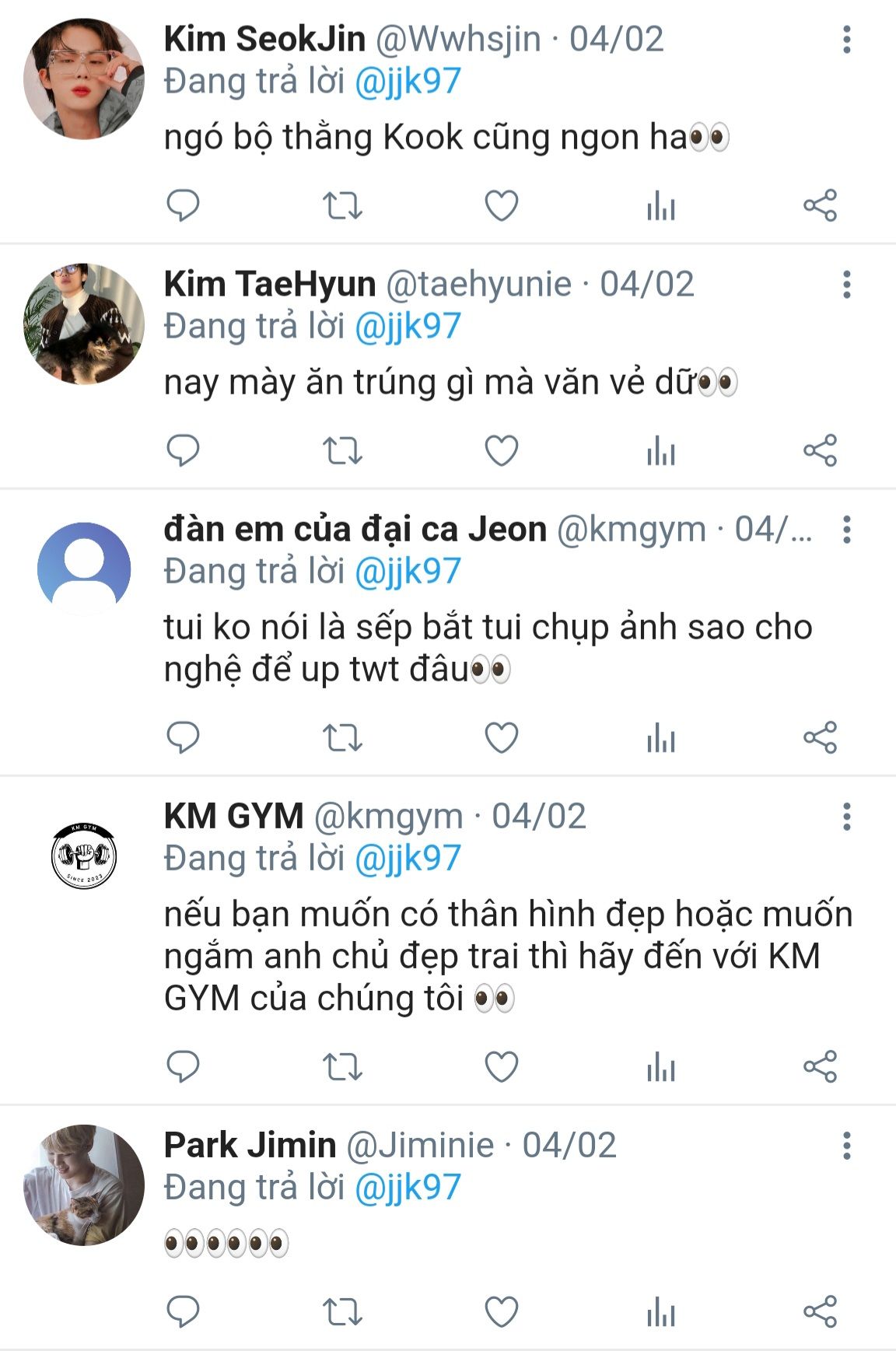Like Kim SeokJin's tweet
896x1351 pixels.
(x=502, y=205)
